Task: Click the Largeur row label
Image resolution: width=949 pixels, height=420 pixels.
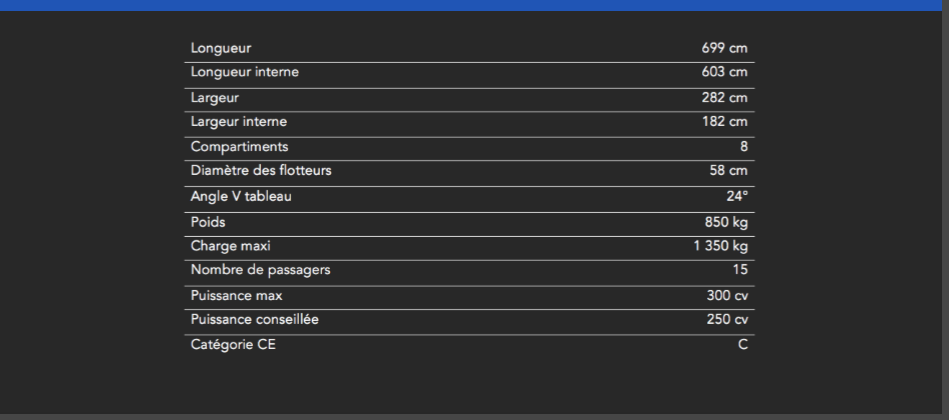Action: click(x=214, y=97)
